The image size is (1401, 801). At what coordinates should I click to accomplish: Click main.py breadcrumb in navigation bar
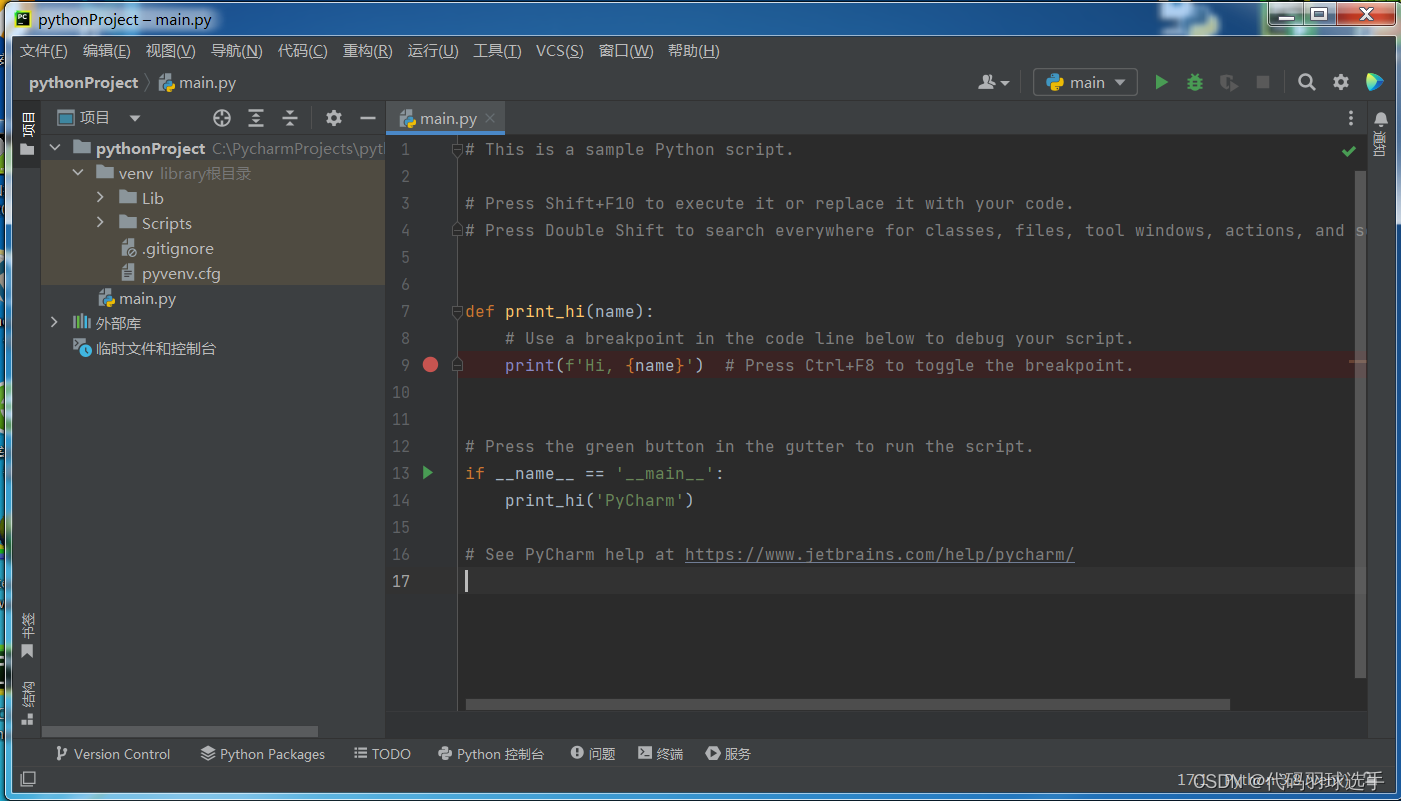tap(198, 82)
